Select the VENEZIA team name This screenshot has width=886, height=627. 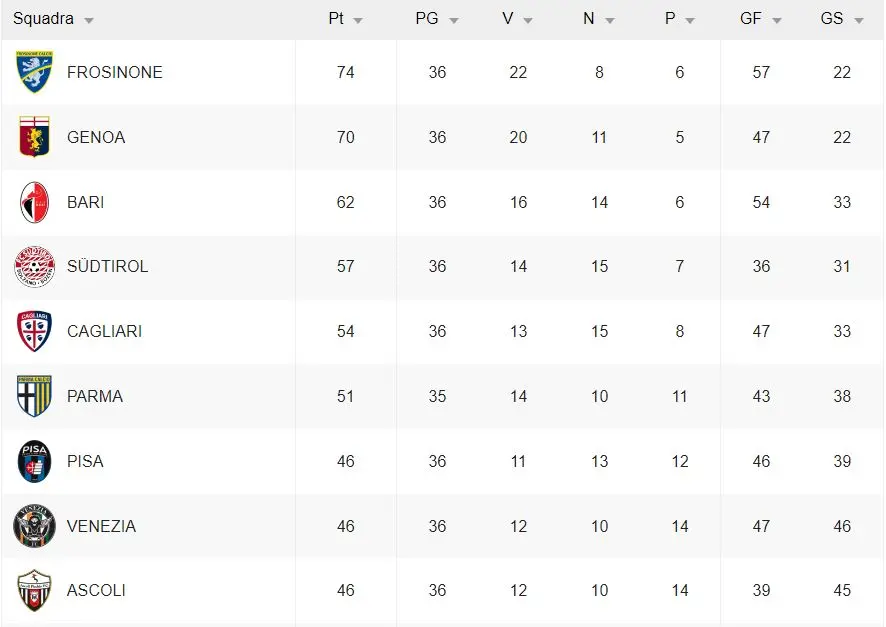pos(101,526)
